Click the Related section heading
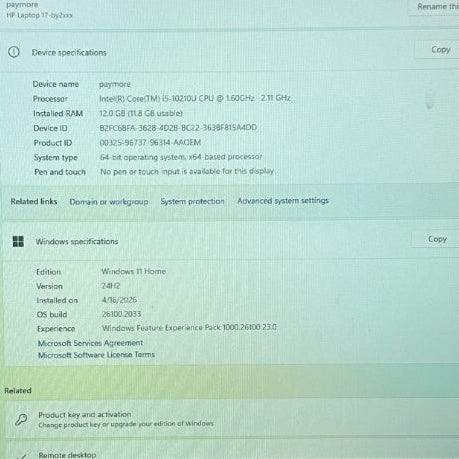This screenshot has height=459, width=459. tap(18, 390)
